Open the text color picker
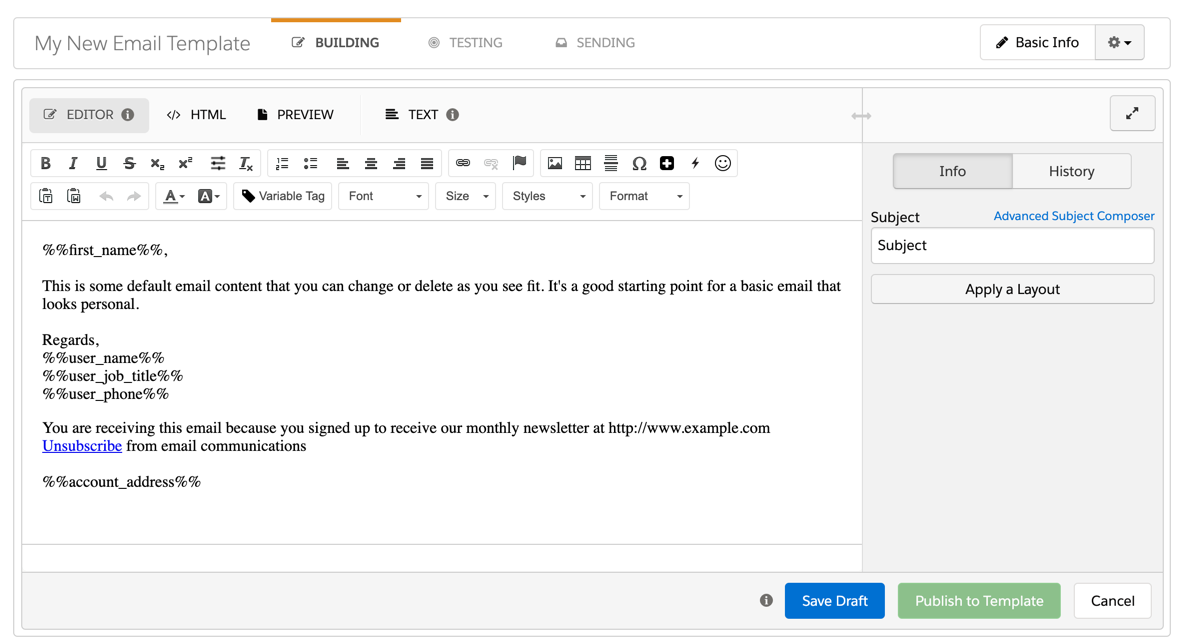The image size is (1183, 639). [174, 196]
